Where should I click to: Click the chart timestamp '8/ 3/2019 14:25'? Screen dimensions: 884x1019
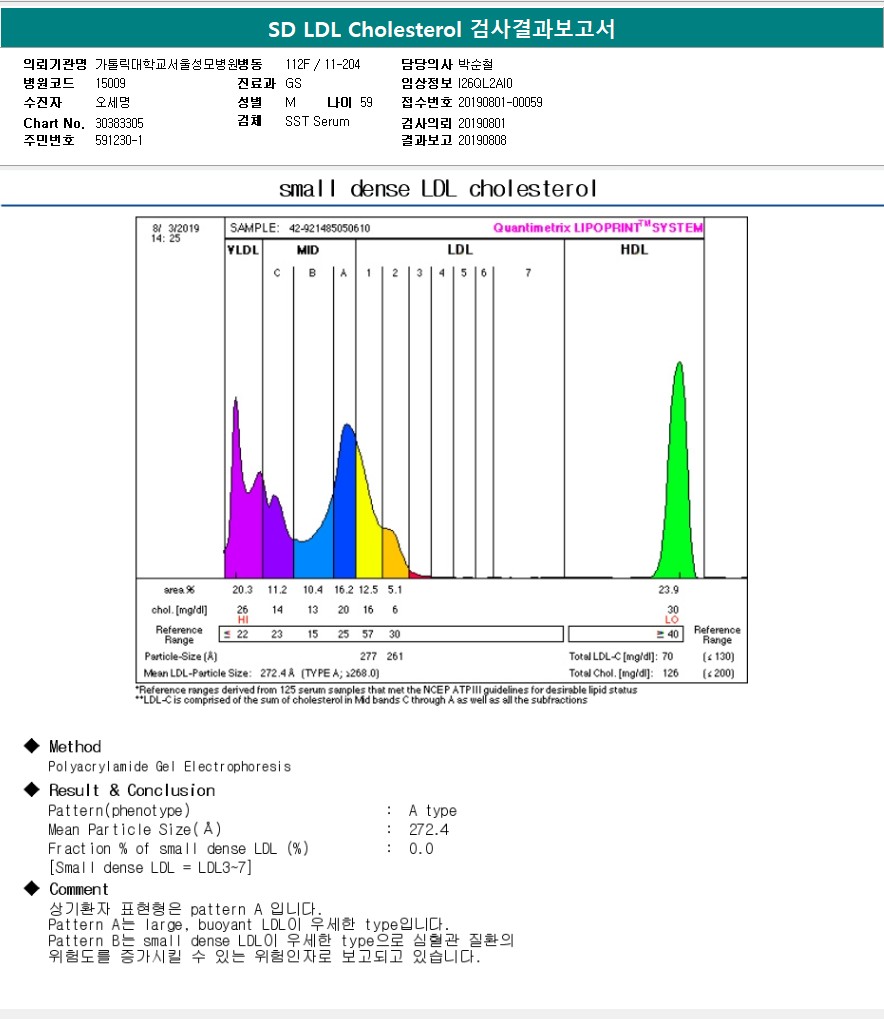point(176,233)
